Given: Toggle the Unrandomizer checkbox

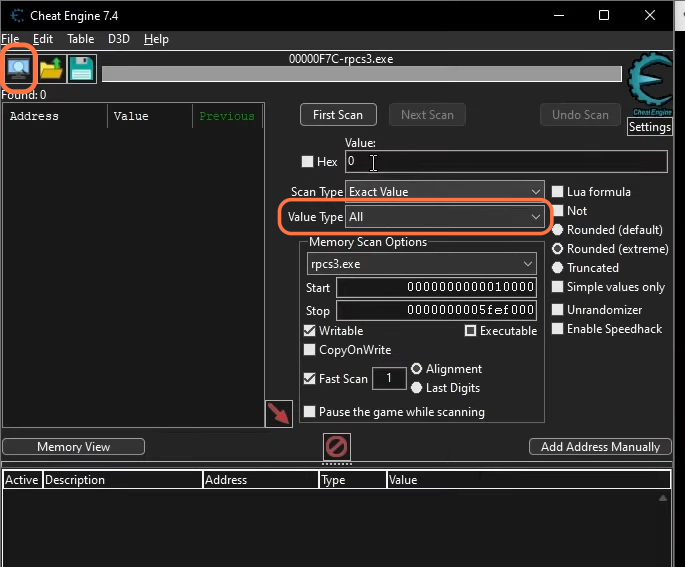Looking at the screenshot, I should tap(557, 309).
